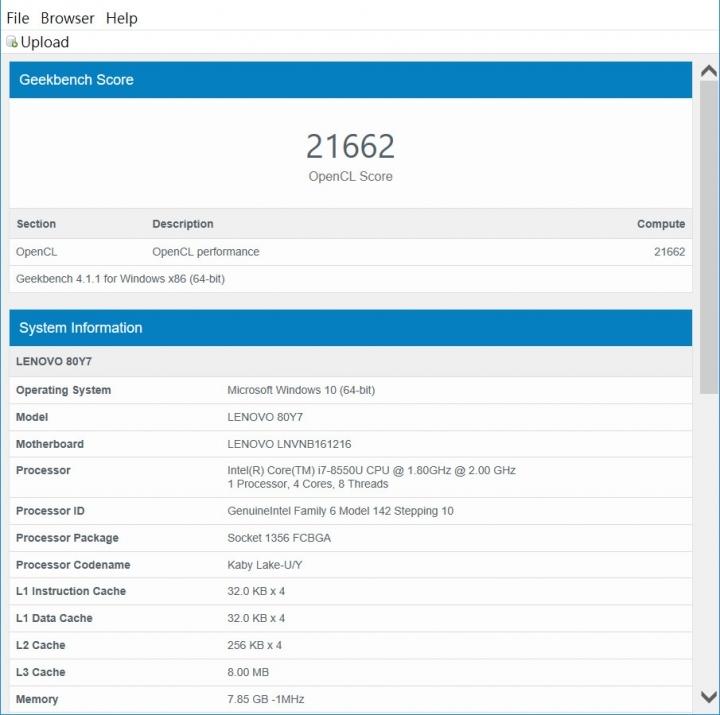
Task: Open the Help menu
Action: tap(122, 18)
